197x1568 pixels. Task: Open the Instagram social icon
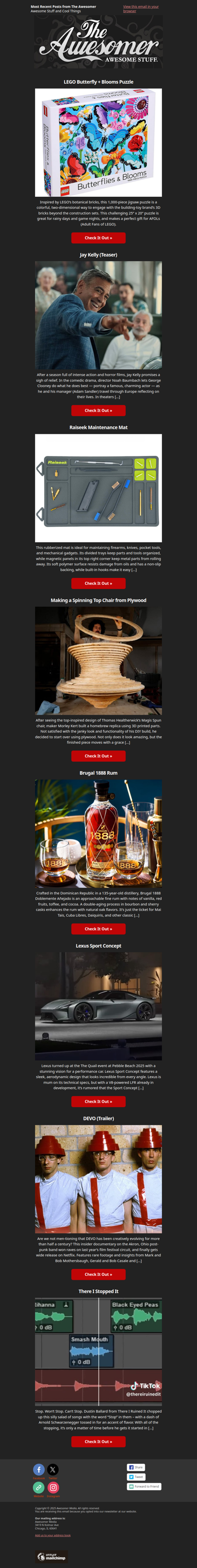pos(53,1487)
